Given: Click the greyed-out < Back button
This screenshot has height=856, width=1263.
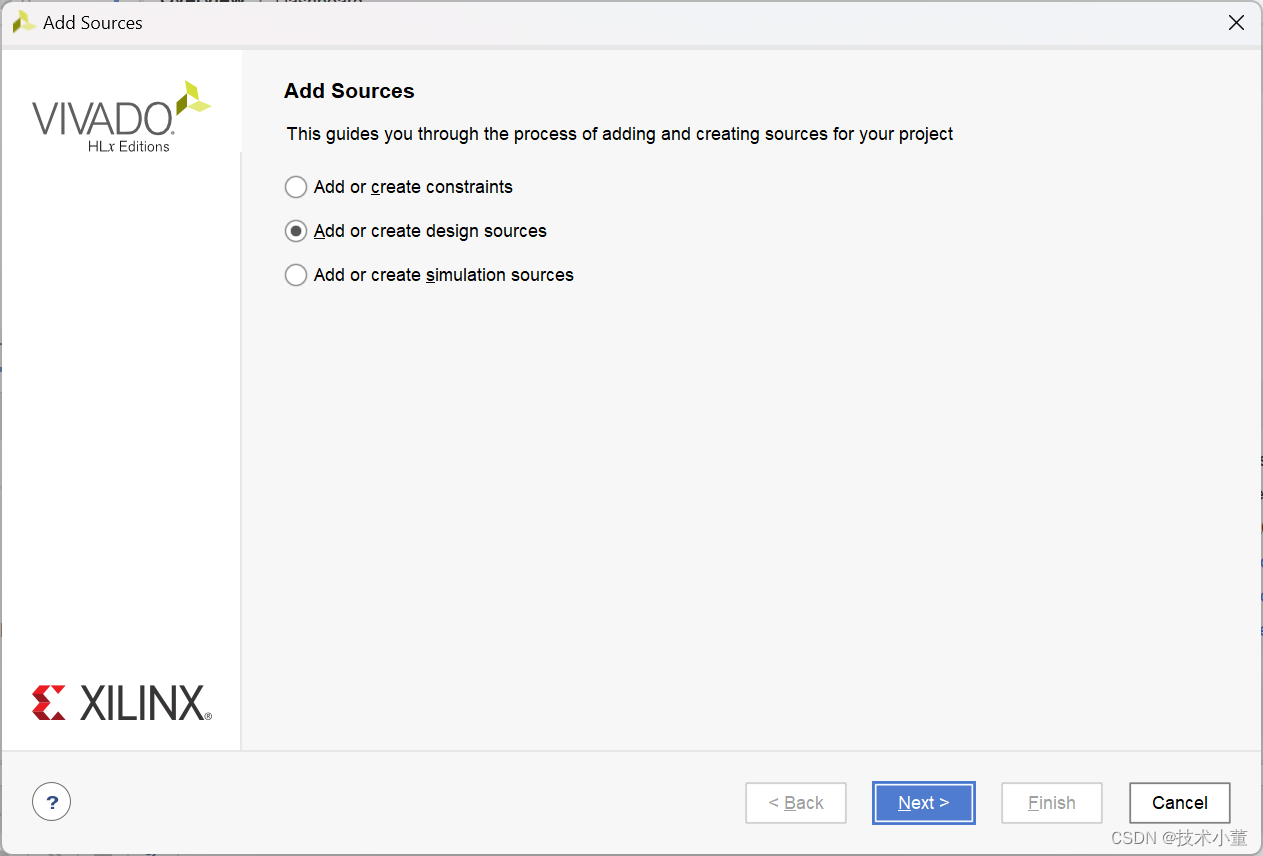Looking at the screenshot, I should click(796, 803).
